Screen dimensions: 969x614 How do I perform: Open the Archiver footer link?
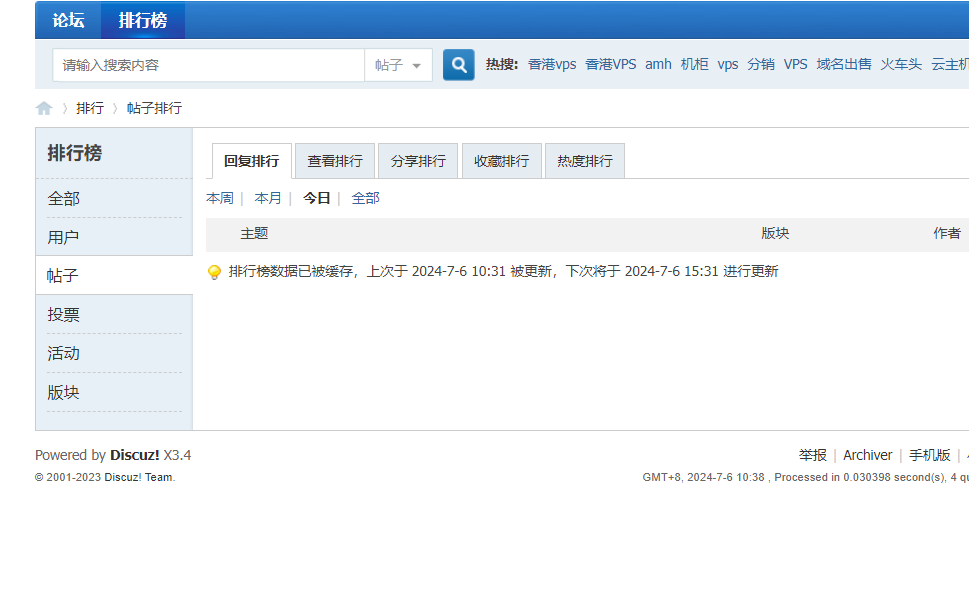point(867,455)
